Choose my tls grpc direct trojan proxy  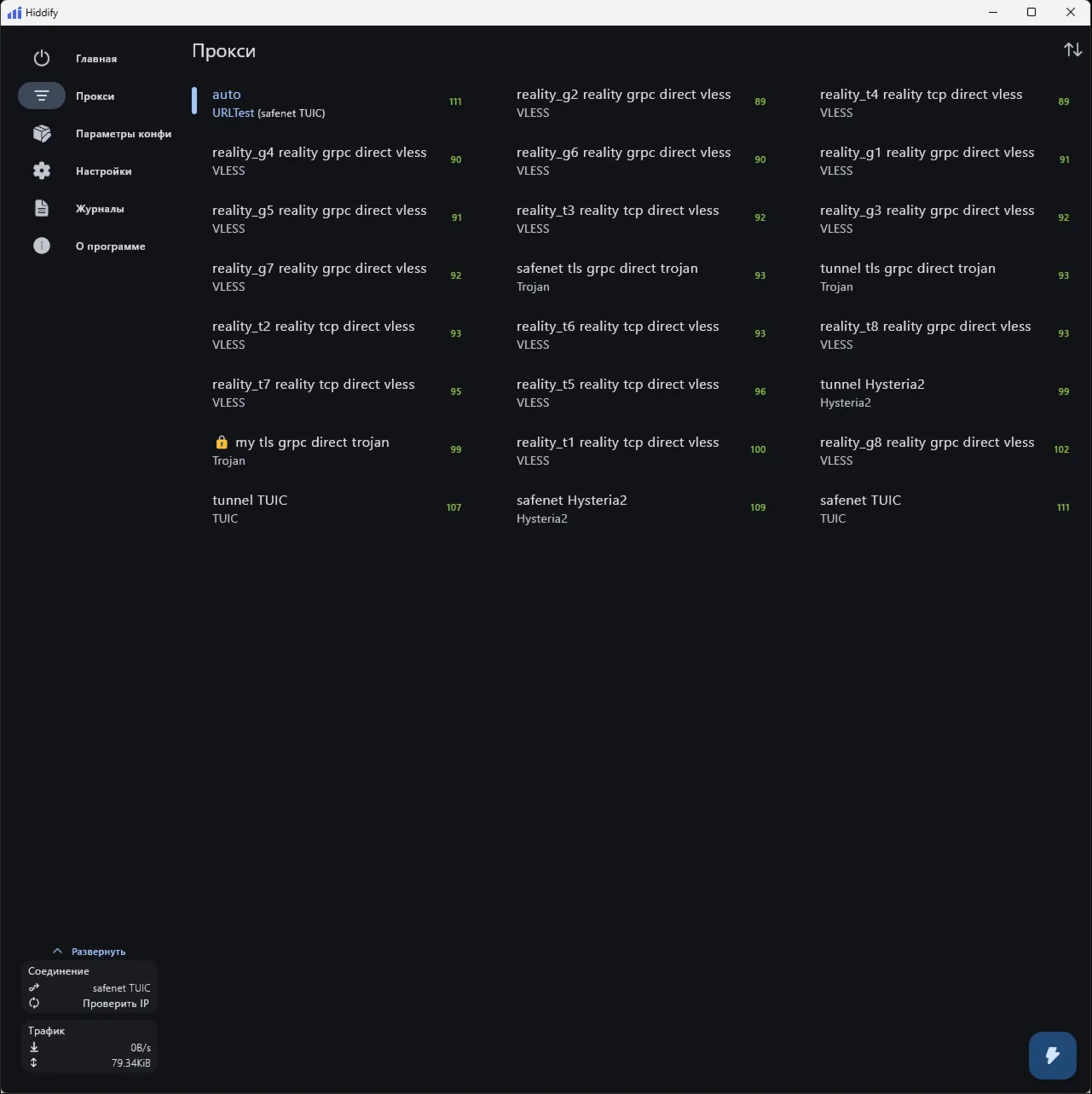click(x=337, y=451)
